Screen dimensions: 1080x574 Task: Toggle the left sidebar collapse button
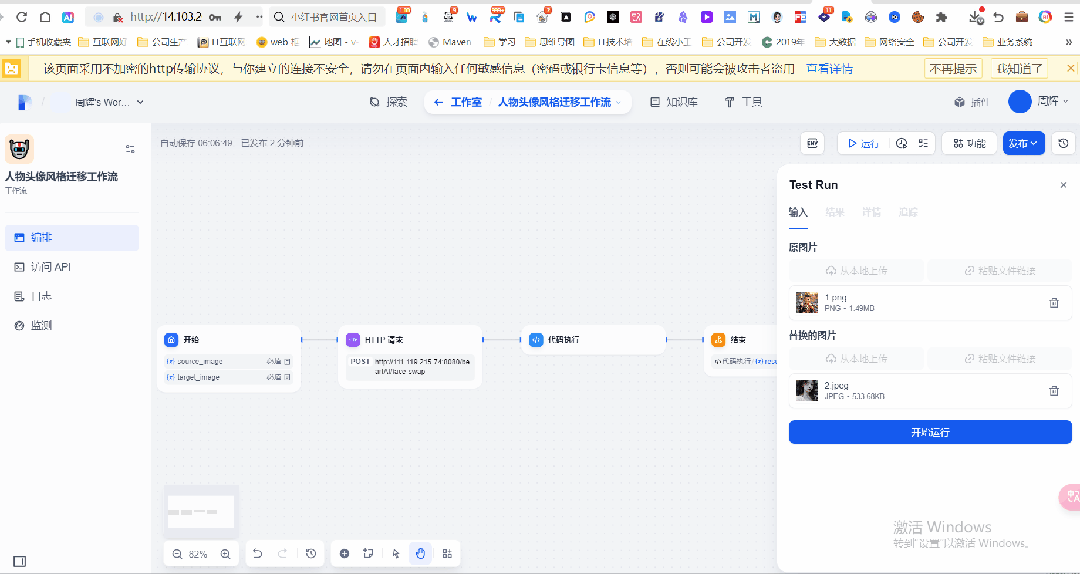pos(20,561)
